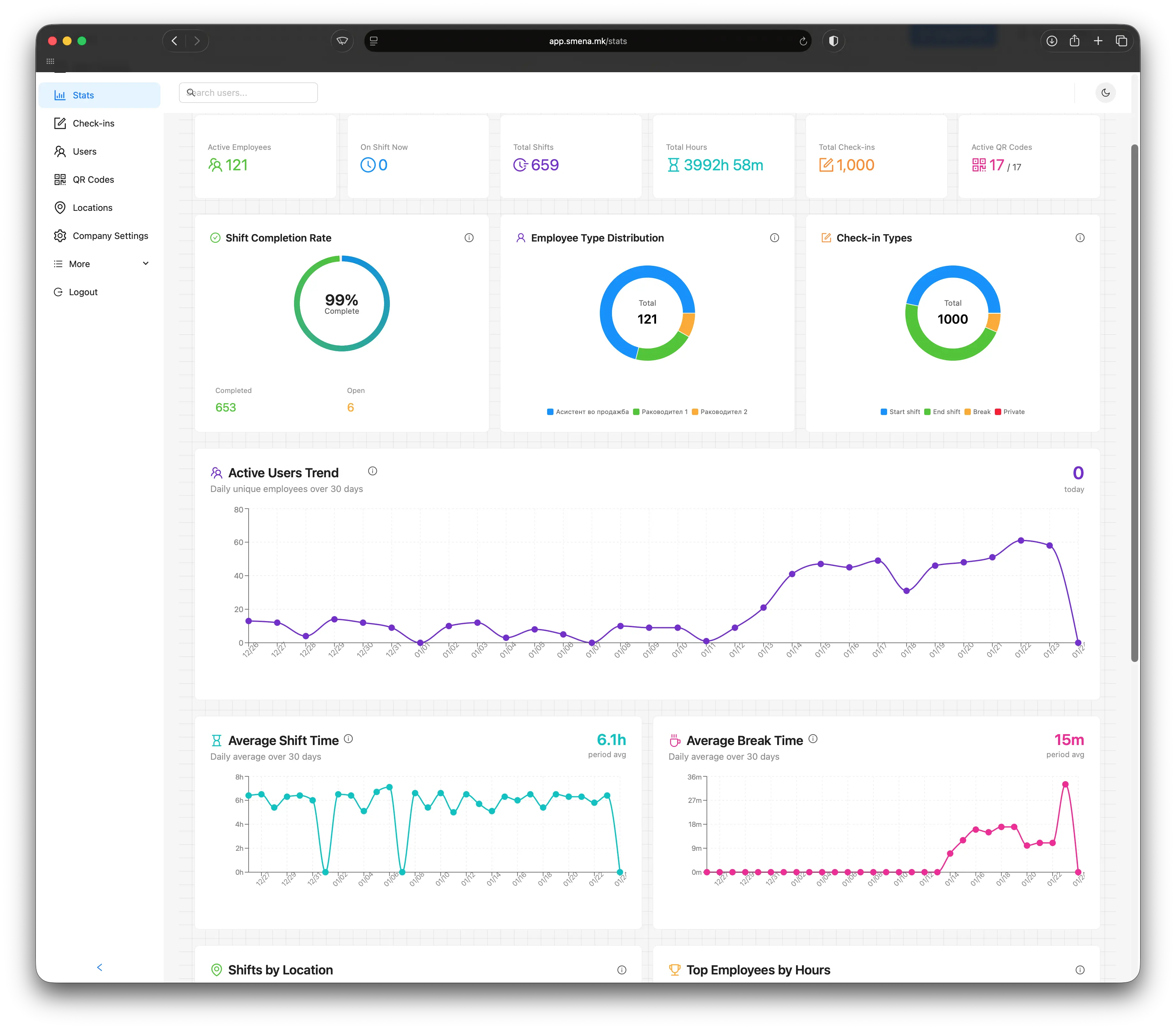
Task: Open the info tooltip on Active Users Trend
Action: click(x=373, y=471)
